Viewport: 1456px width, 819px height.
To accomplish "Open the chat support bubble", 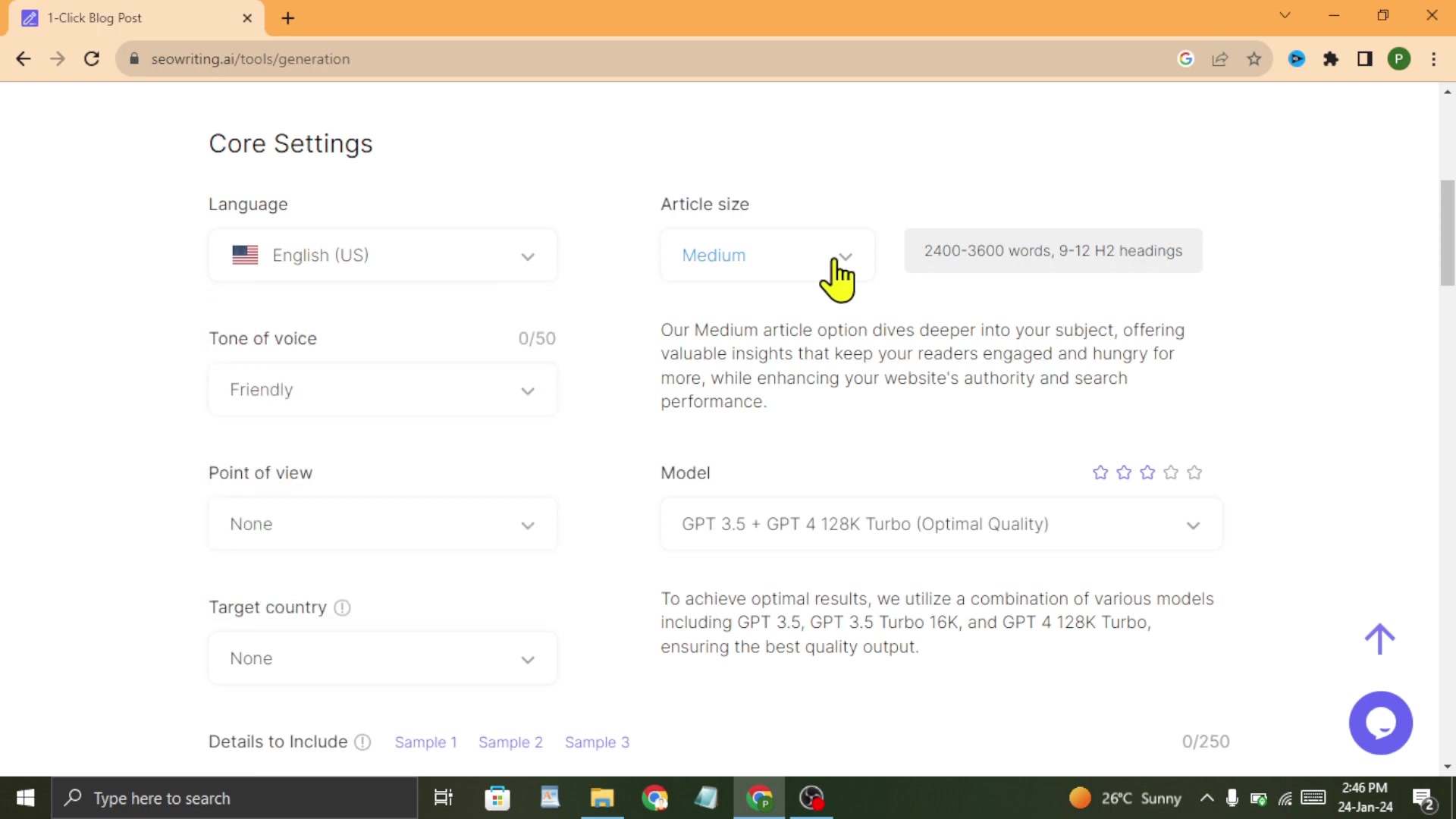I will pyautogui.click(x=1380, y=723).
